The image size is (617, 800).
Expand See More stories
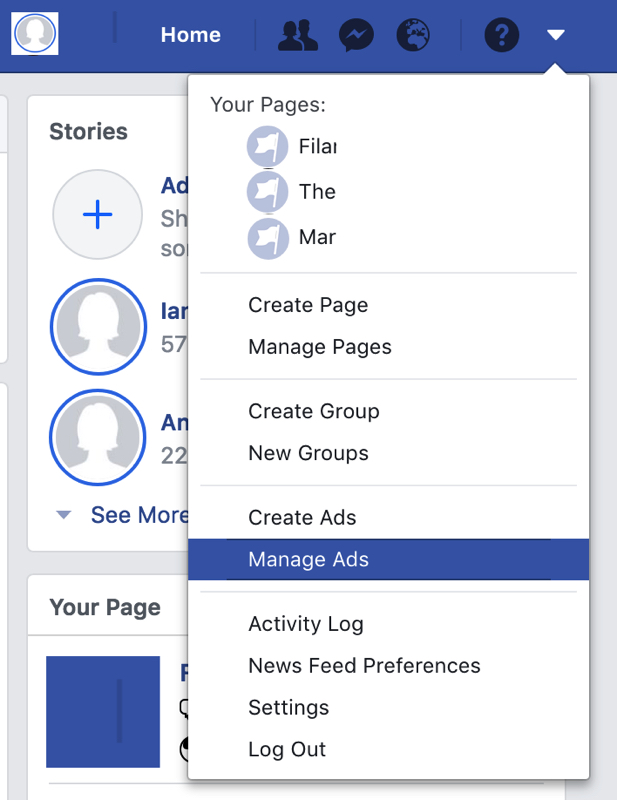pyautogui.click(x=137, y=515)
